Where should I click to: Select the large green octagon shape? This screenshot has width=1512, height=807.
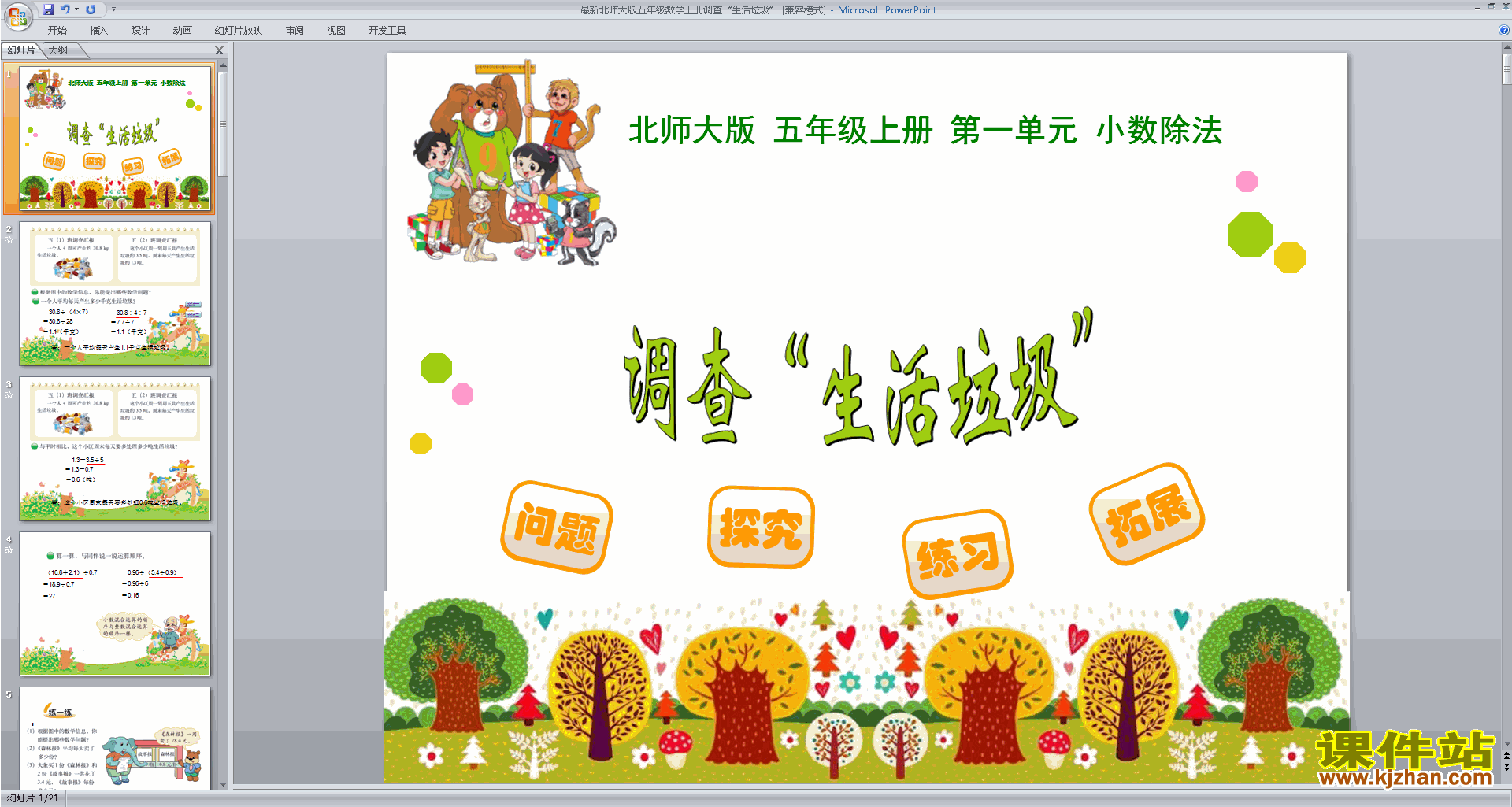pos(1250,235)
